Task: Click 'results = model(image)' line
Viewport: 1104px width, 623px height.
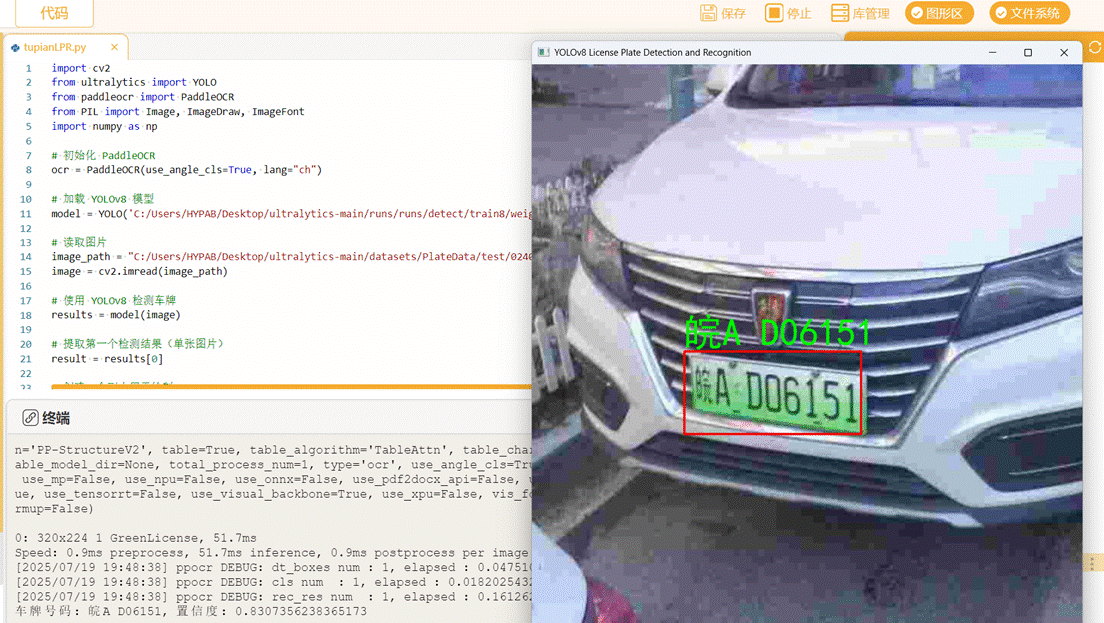Action: [x=116, y=315]
